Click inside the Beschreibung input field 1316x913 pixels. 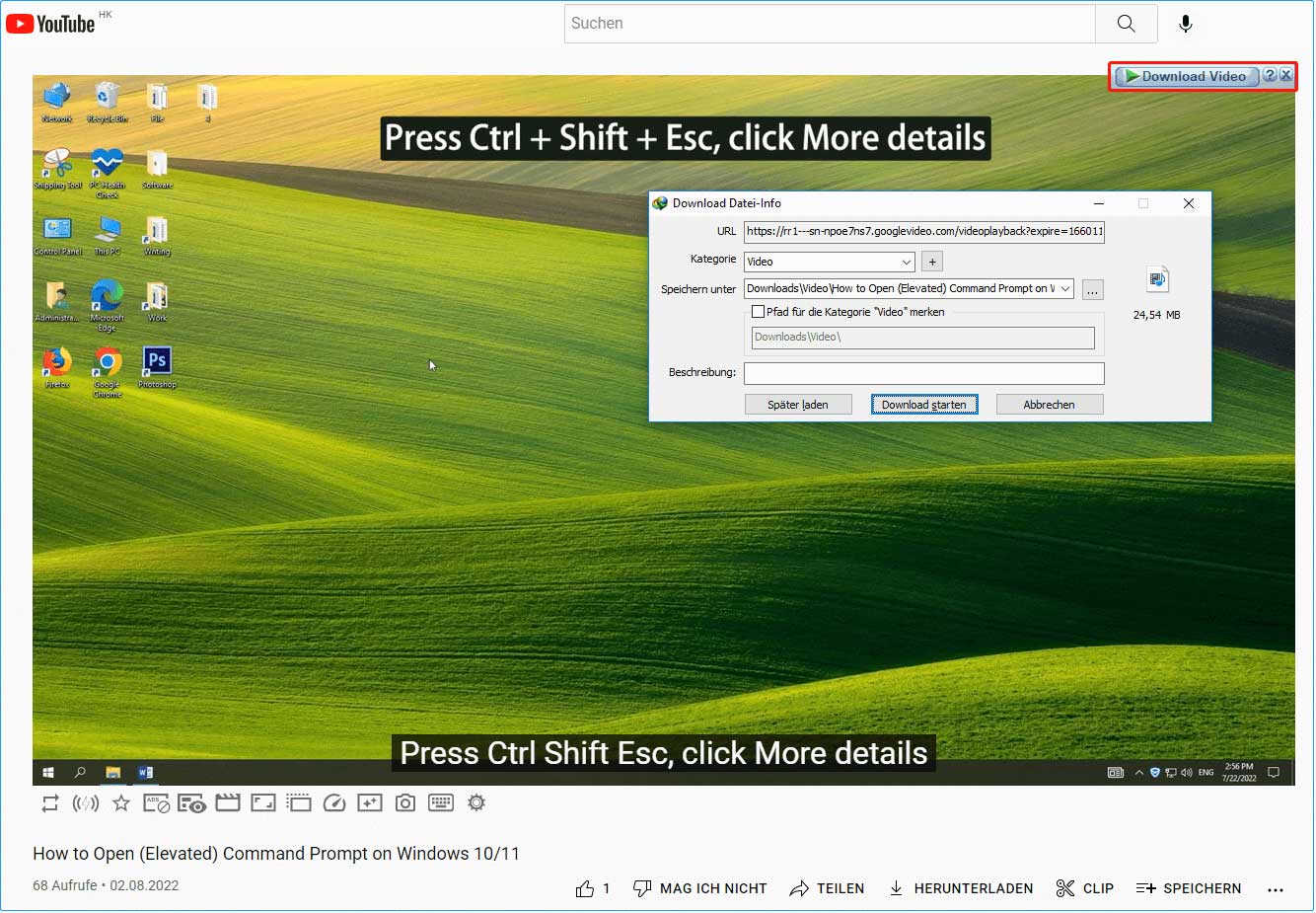pos(923,373)
